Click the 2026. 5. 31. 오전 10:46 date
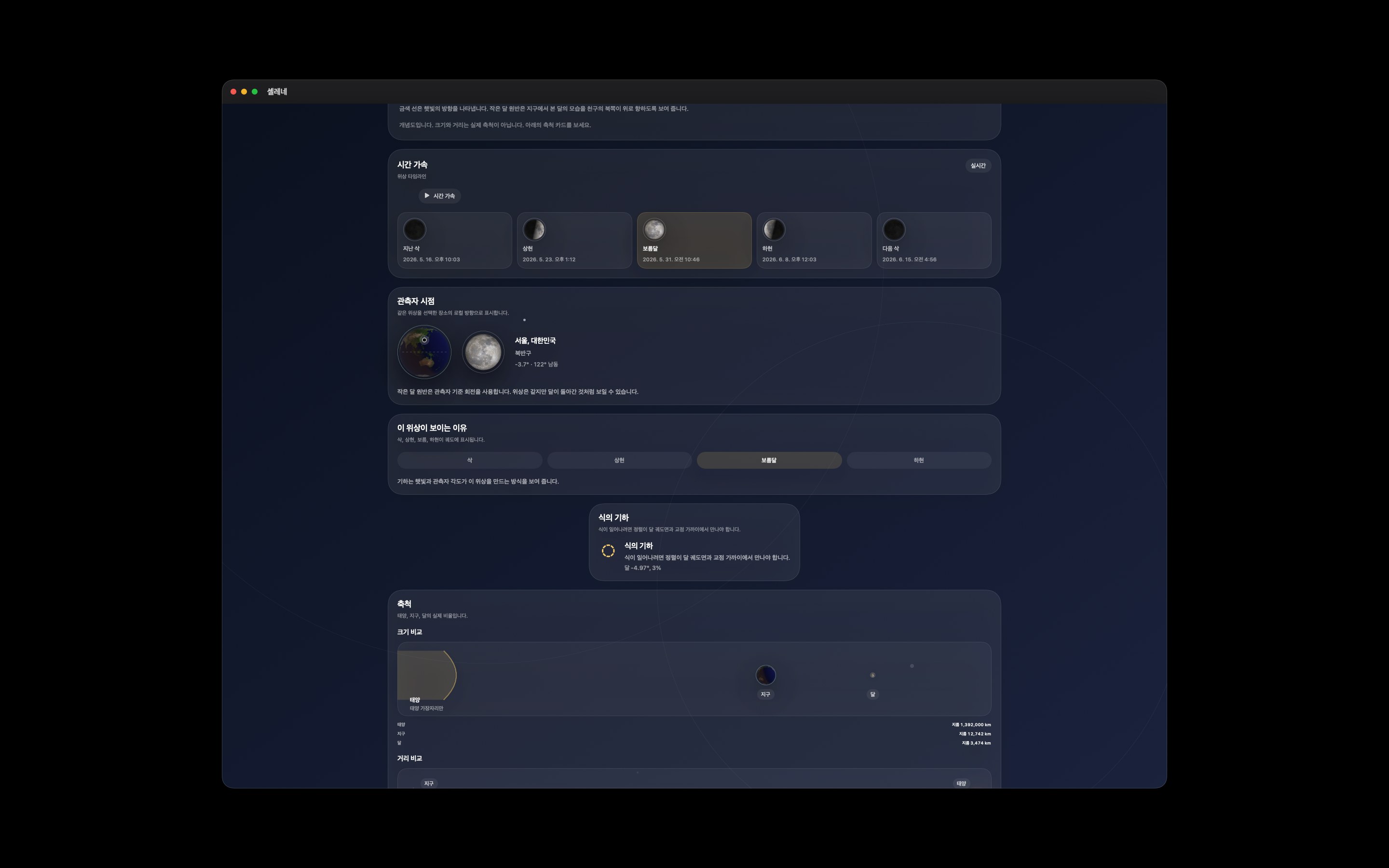 pos(671,259)
